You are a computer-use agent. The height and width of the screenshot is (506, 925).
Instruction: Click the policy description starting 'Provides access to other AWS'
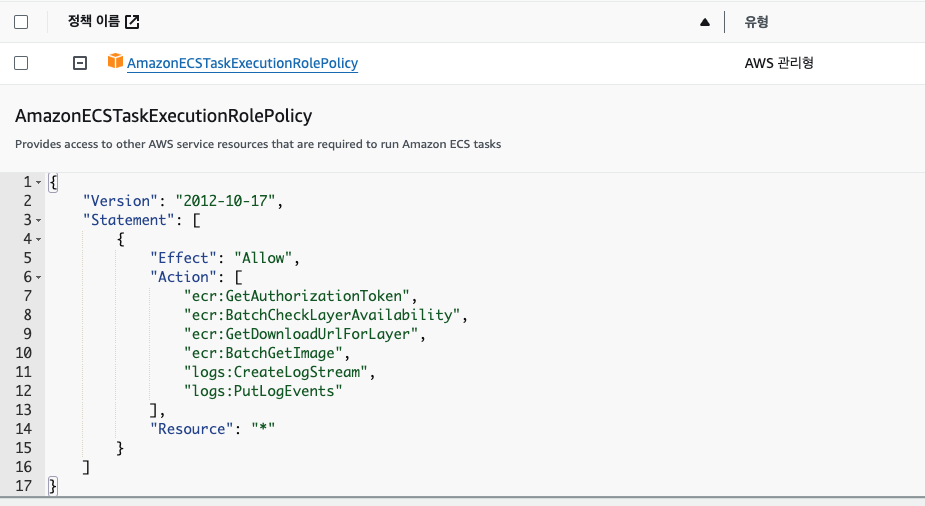point(258,144)
